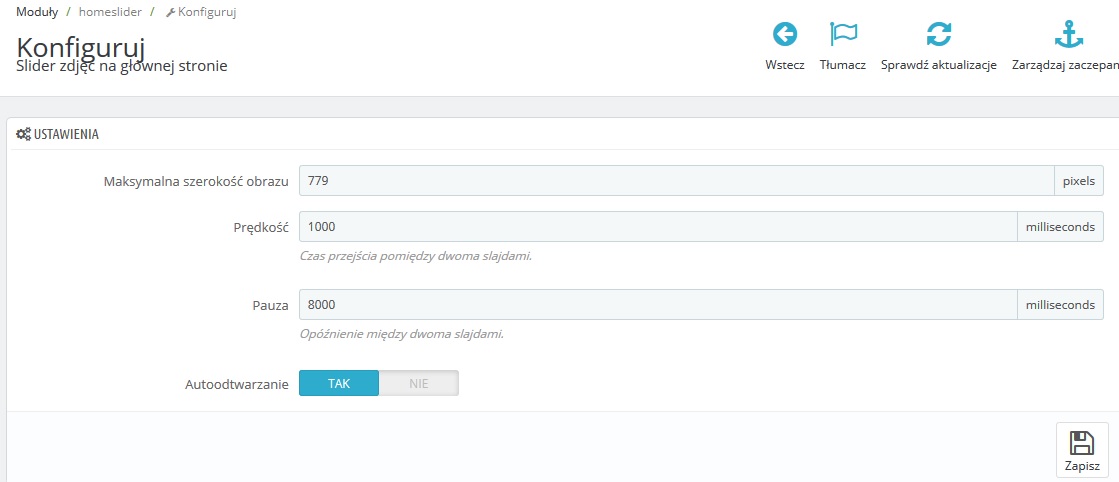The height and width of the screenshot is (482, 1119).
Task: Click milliseconds suffix of Prędkość field
Action: [x=1060, y=226]
